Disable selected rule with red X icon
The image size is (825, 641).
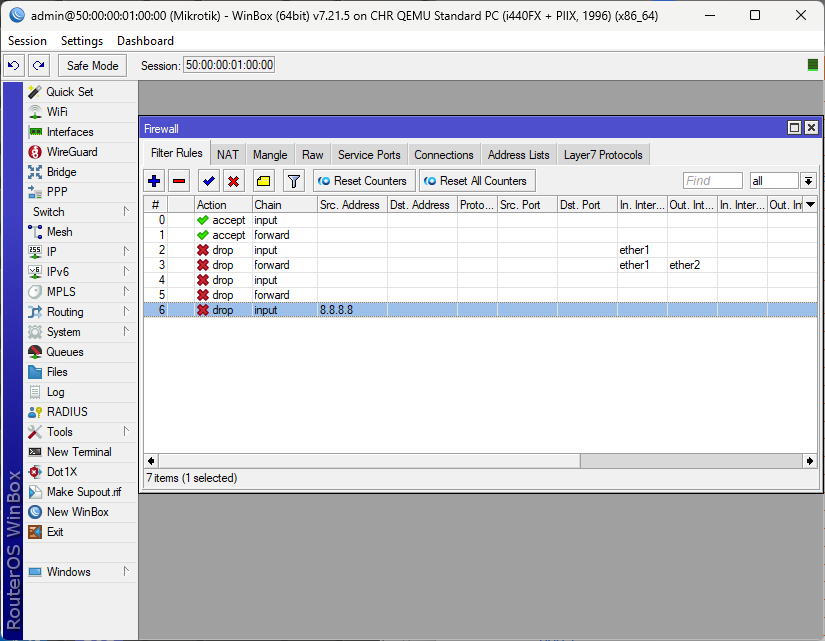click(234, 181)
